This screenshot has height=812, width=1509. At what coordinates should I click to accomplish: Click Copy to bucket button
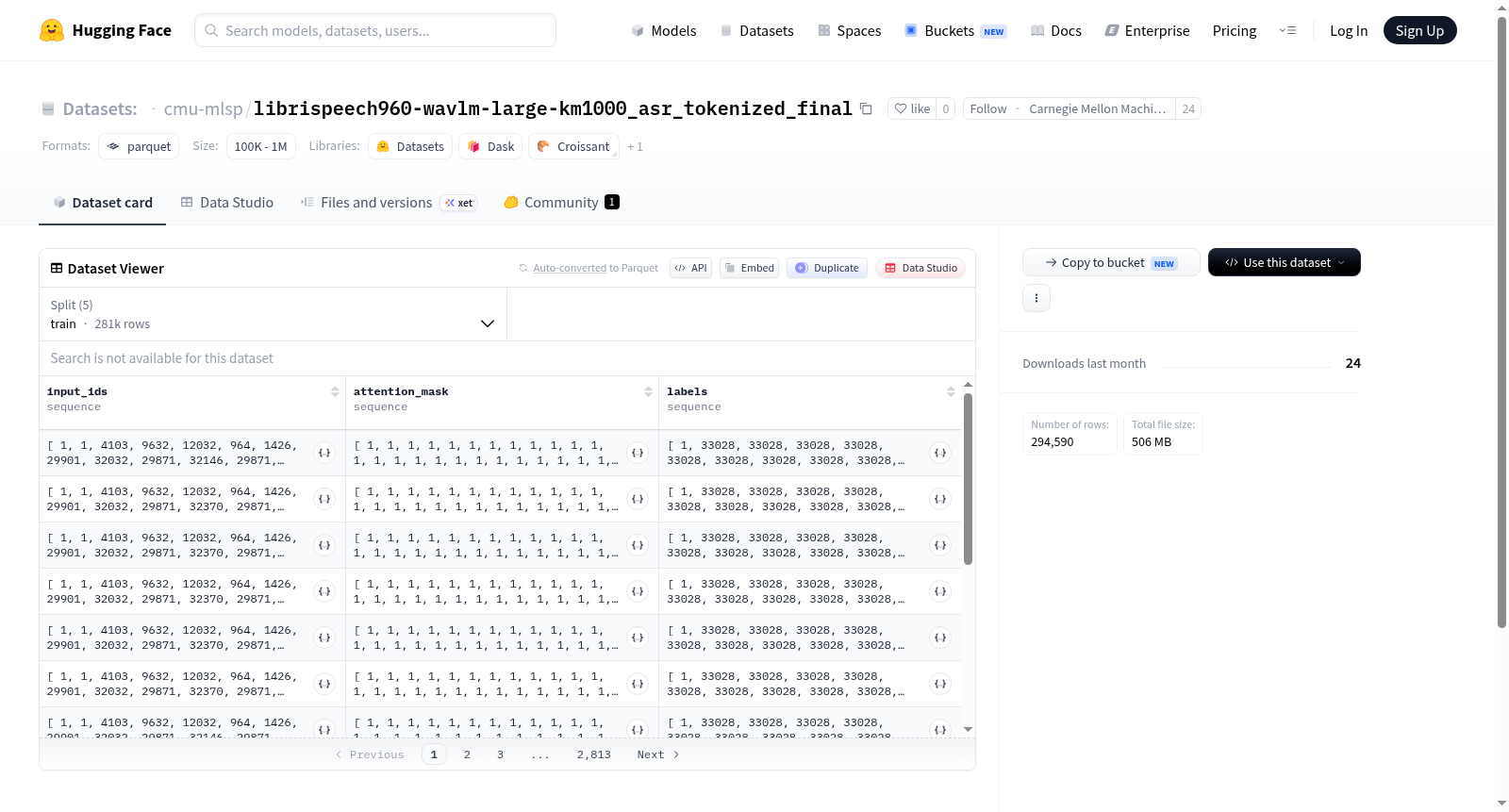point(1111,262)
